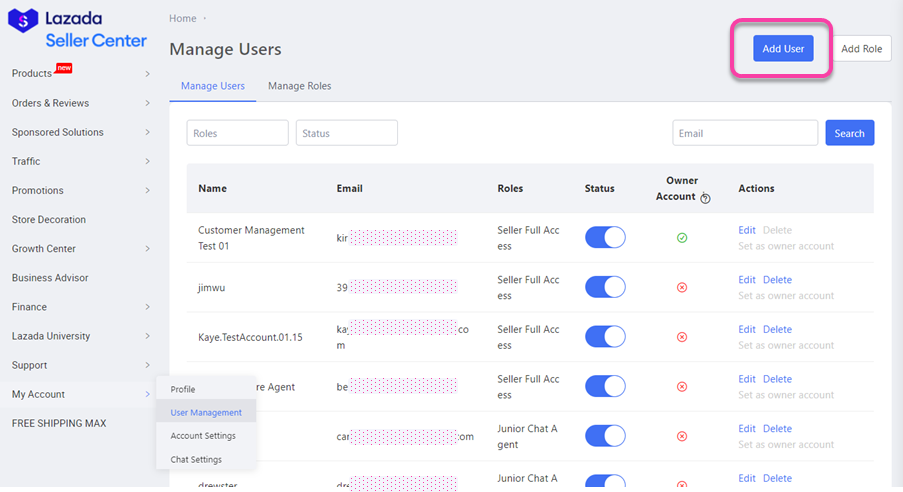Click the red 'new' badge beside Products

coord(64,68)
